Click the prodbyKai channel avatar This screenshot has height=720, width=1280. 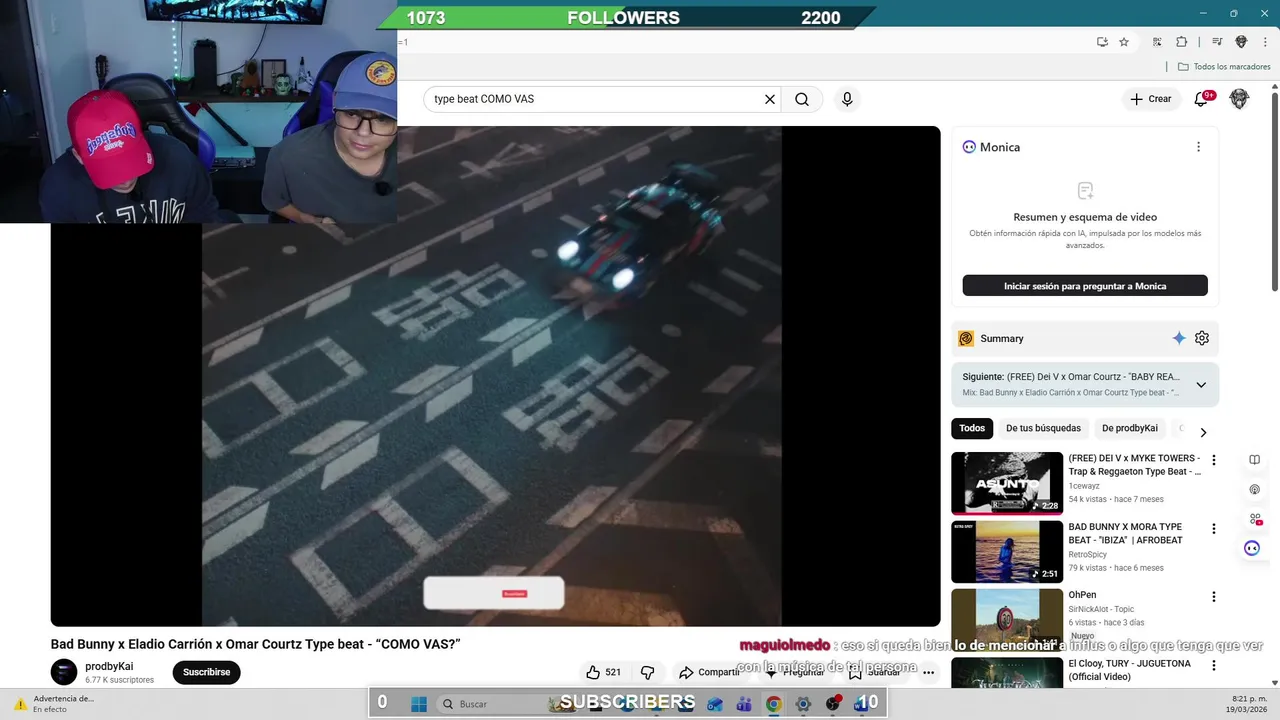tap(64, 672)
